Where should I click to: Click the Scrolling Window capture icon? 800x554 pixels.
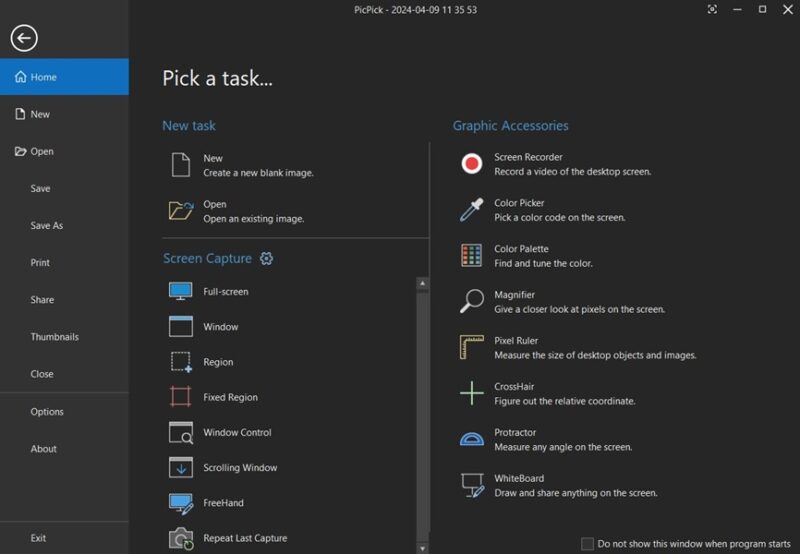tap(181, 467)
